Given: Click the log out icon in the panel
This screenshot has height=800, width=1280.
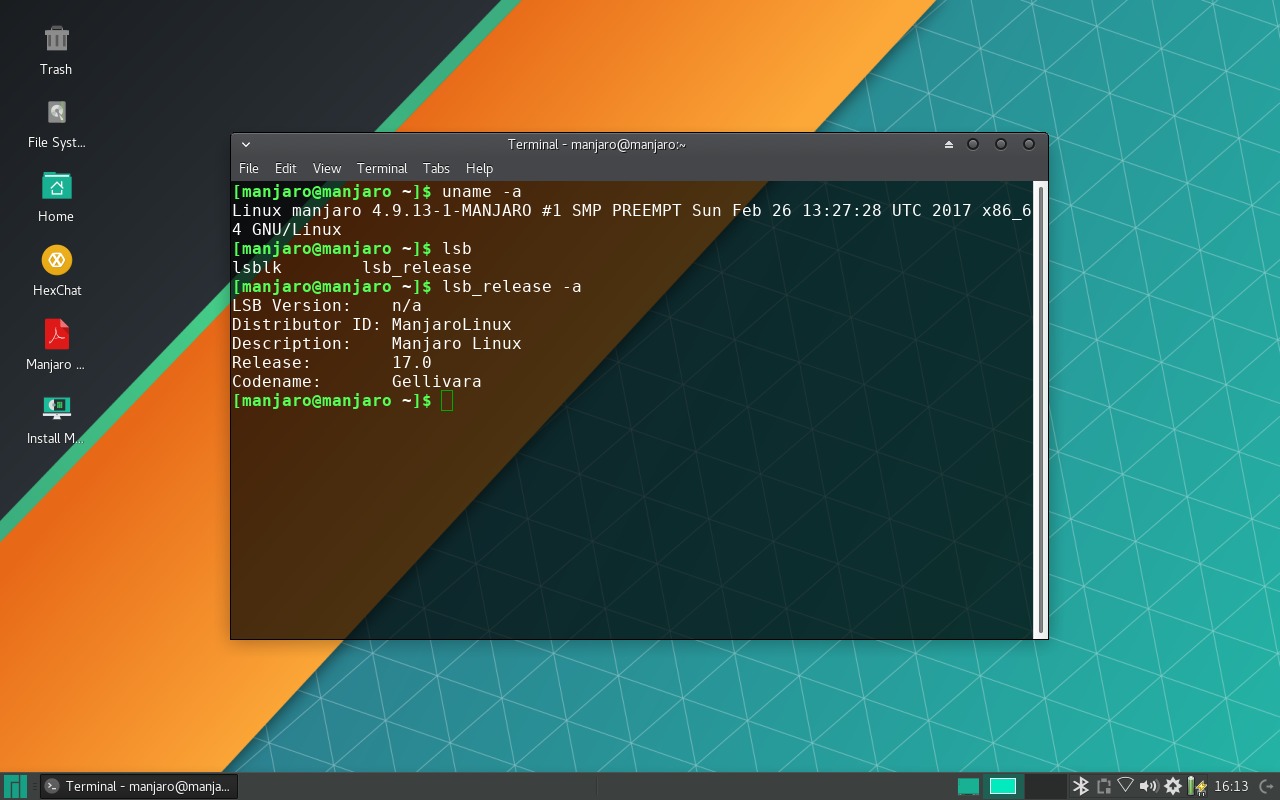Looking at the screenshot, I should coord(1266,786).
